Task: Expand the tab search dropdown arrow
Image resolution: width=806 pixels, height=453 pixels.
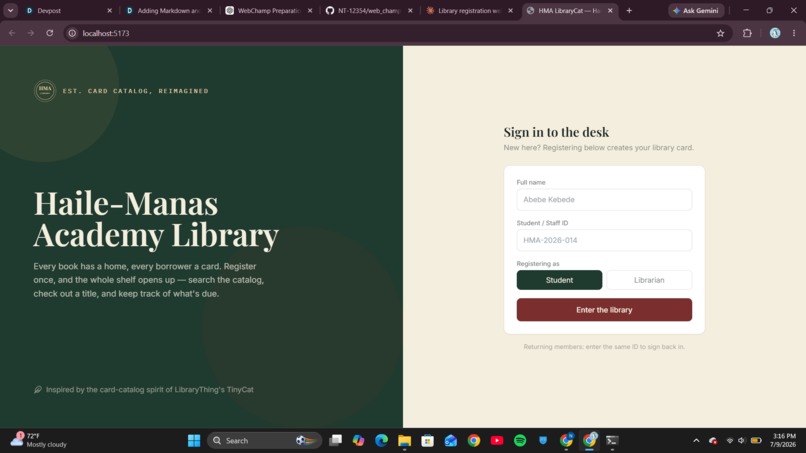Action: click(x=10, y=10)
